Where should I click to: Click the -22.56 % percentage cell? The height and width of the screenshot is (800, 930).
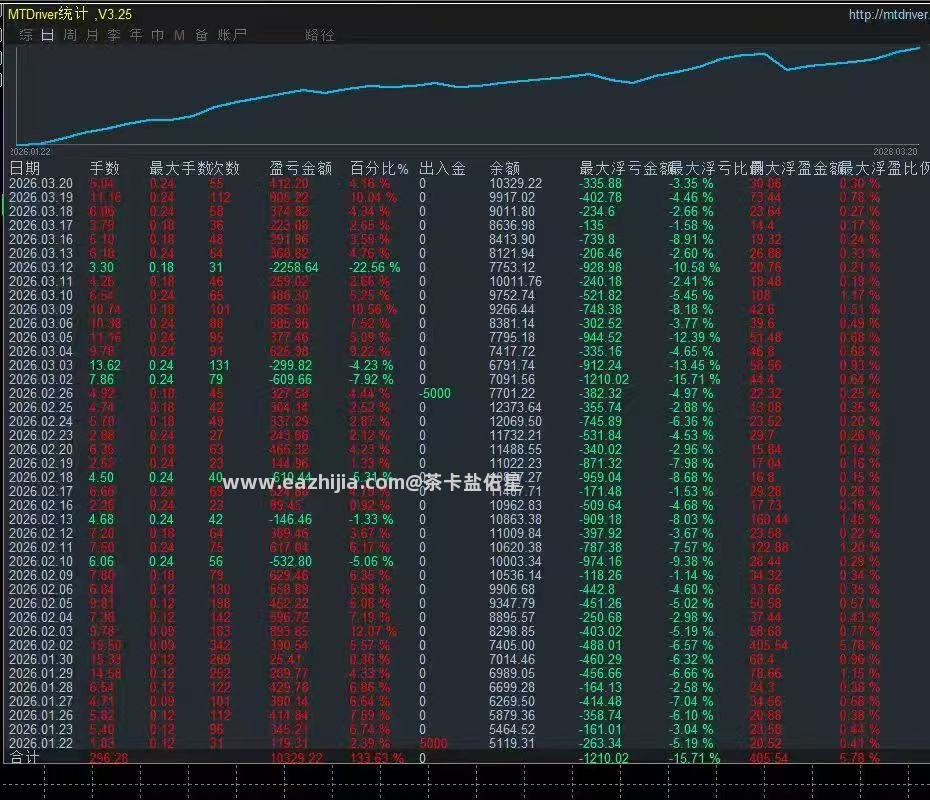(x=374, y=267)
